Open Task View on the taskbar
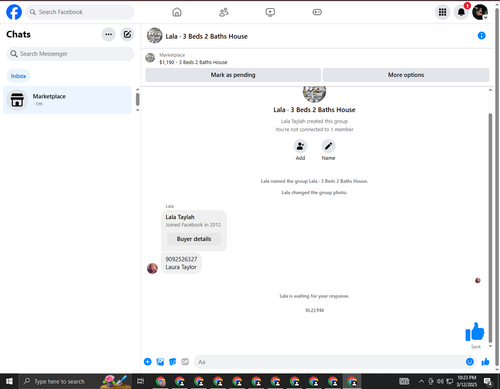Viewport: 500px width, 389px height. [x=141, y=381]
